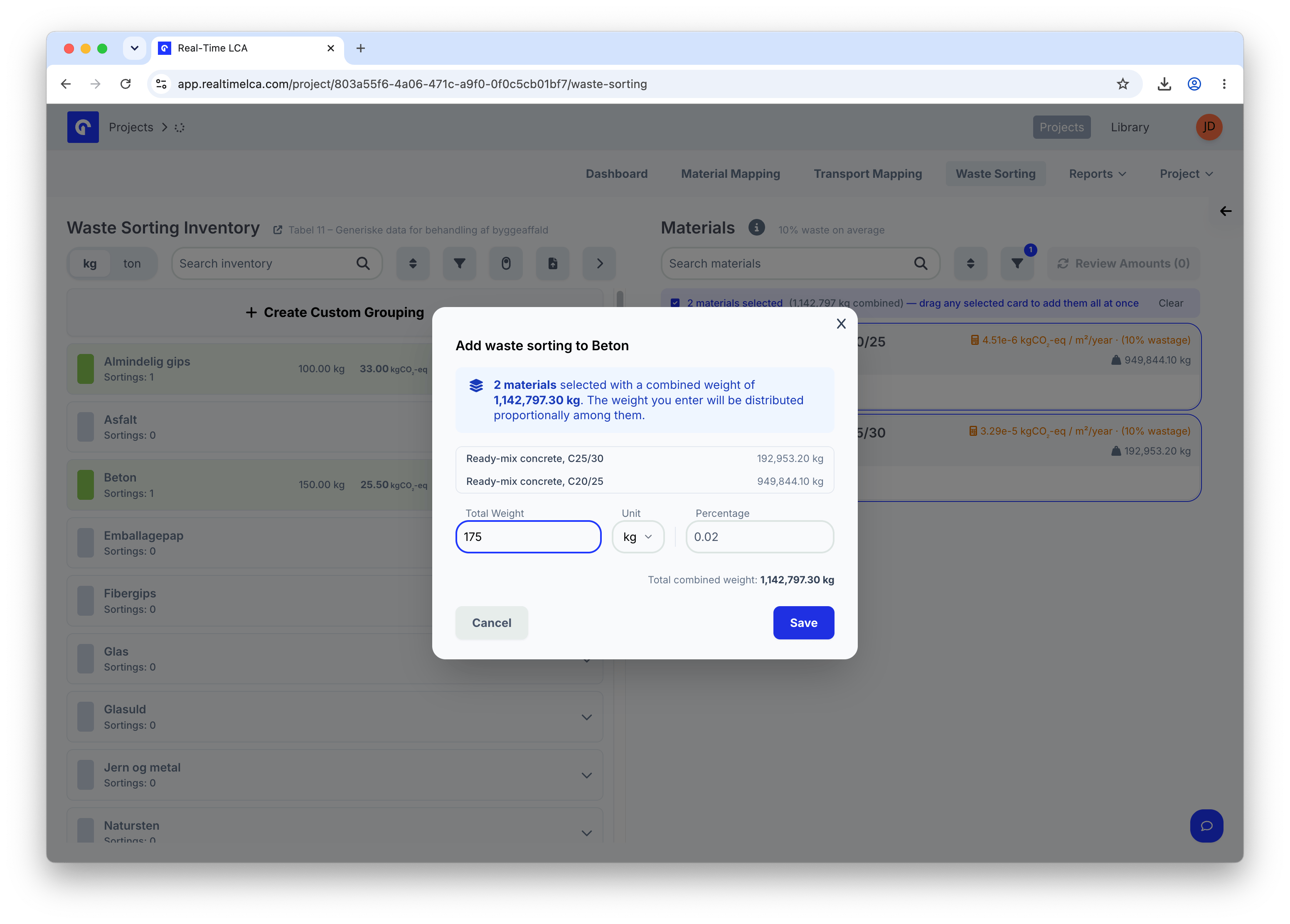Click the Percentage input field
The height and width of the screenshot is (924, 1290).
tap(759, 537)
